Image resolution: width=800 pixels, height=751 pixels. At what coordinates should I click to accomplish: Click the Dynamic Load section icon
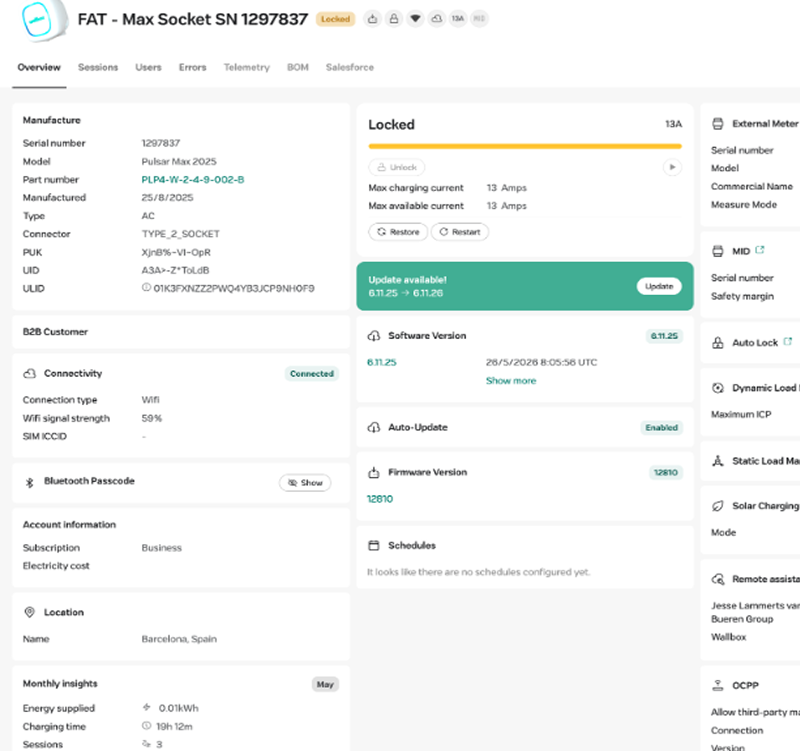point(718,388)
